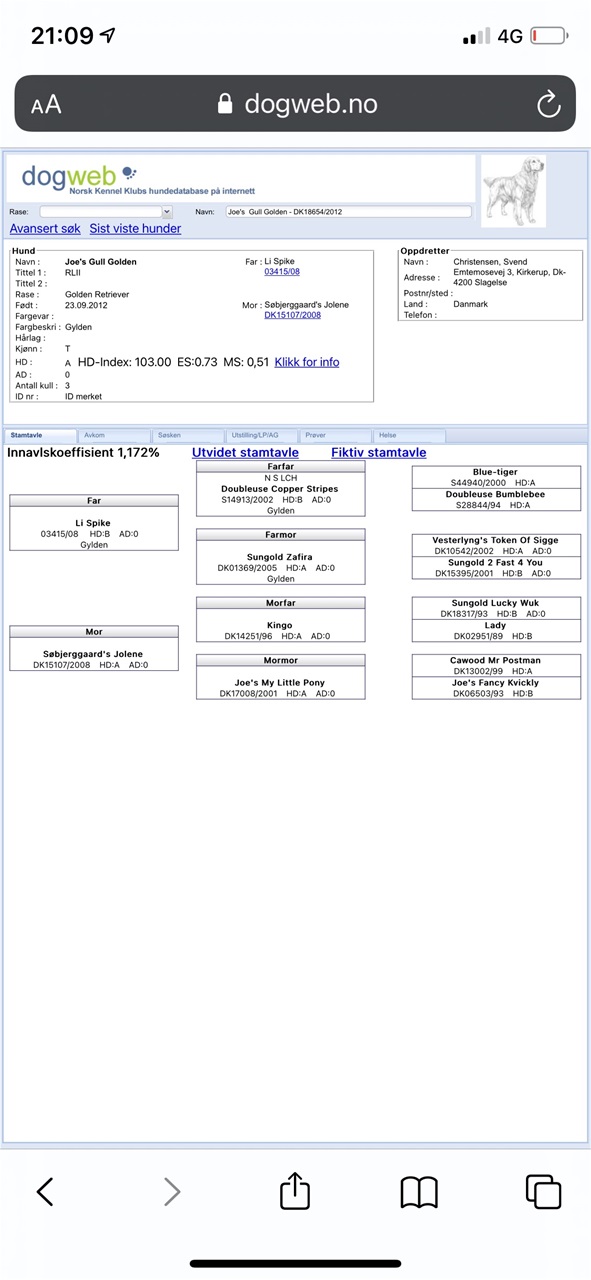The height and width of the screenshot is (1280, 591).
Task: Switch to the Avkom tab
Action: click(115, 436)
